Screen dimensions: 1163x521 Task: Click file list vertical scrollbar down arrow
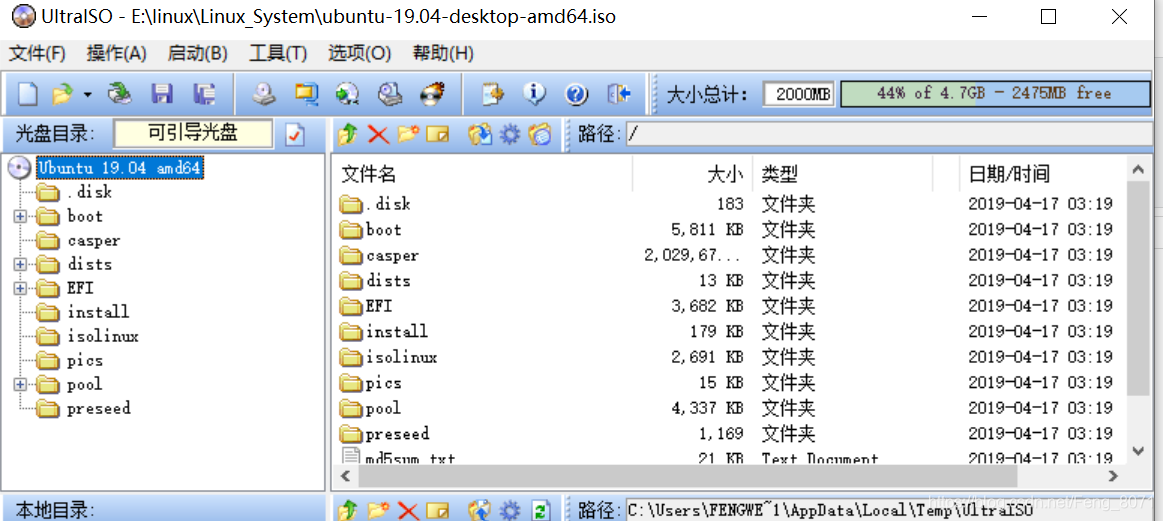[x=1139, y=450]
